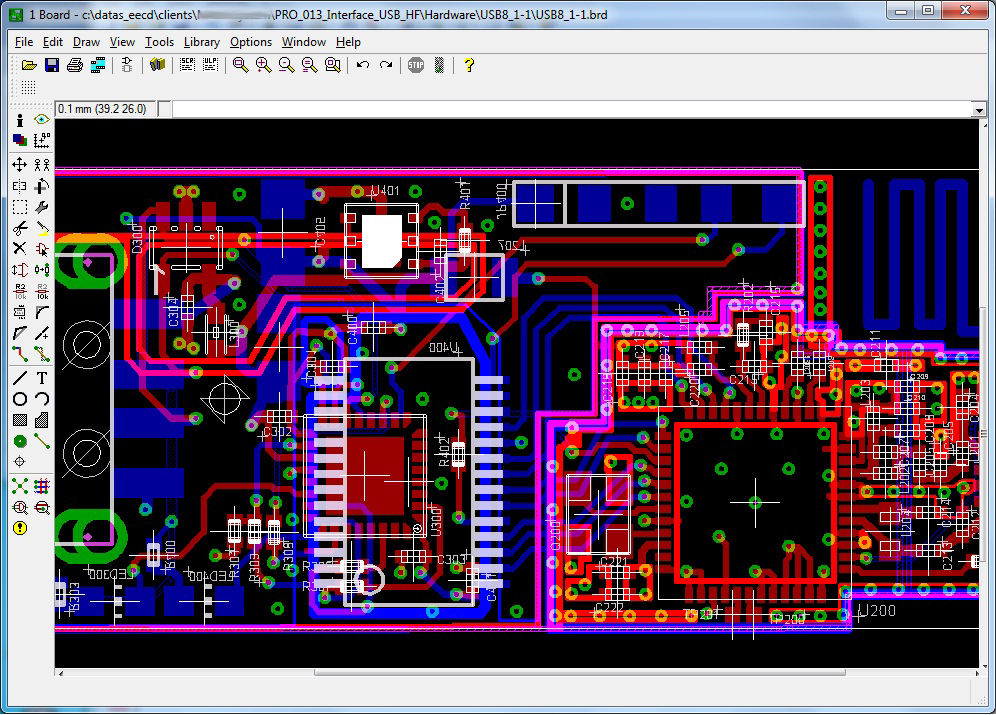Click the Help question mark button
Image resolution: width=996 pixels, height=715 pixels.
[x=468, y=65]
